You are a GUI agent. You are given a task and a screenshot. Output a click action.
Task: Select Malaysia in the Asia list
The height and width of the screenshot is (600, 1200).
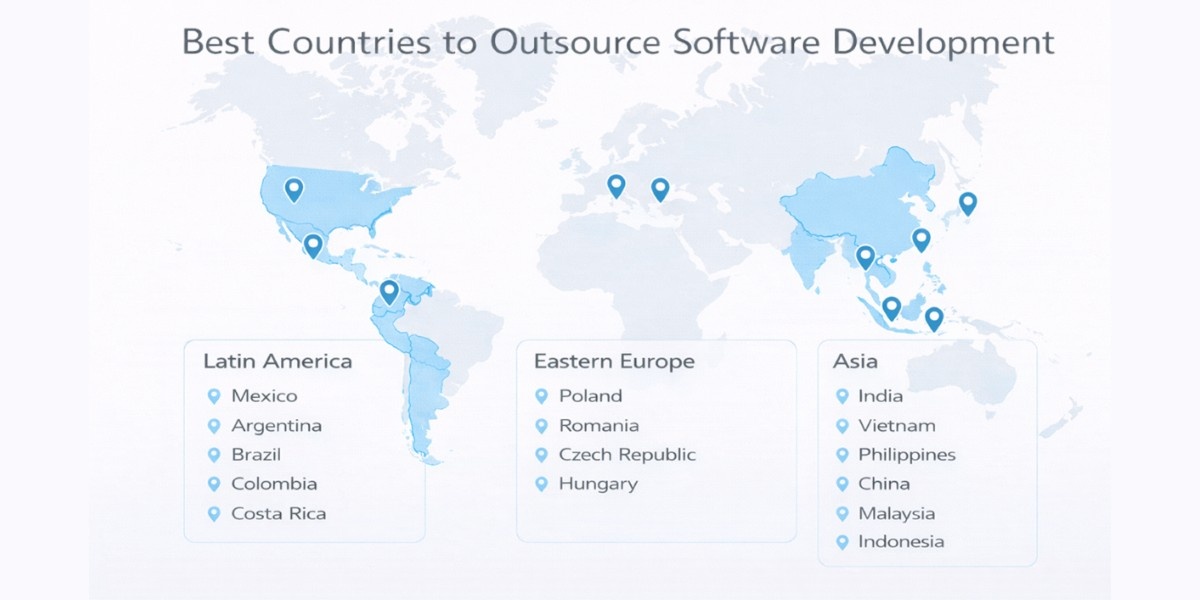coord(898,513)
